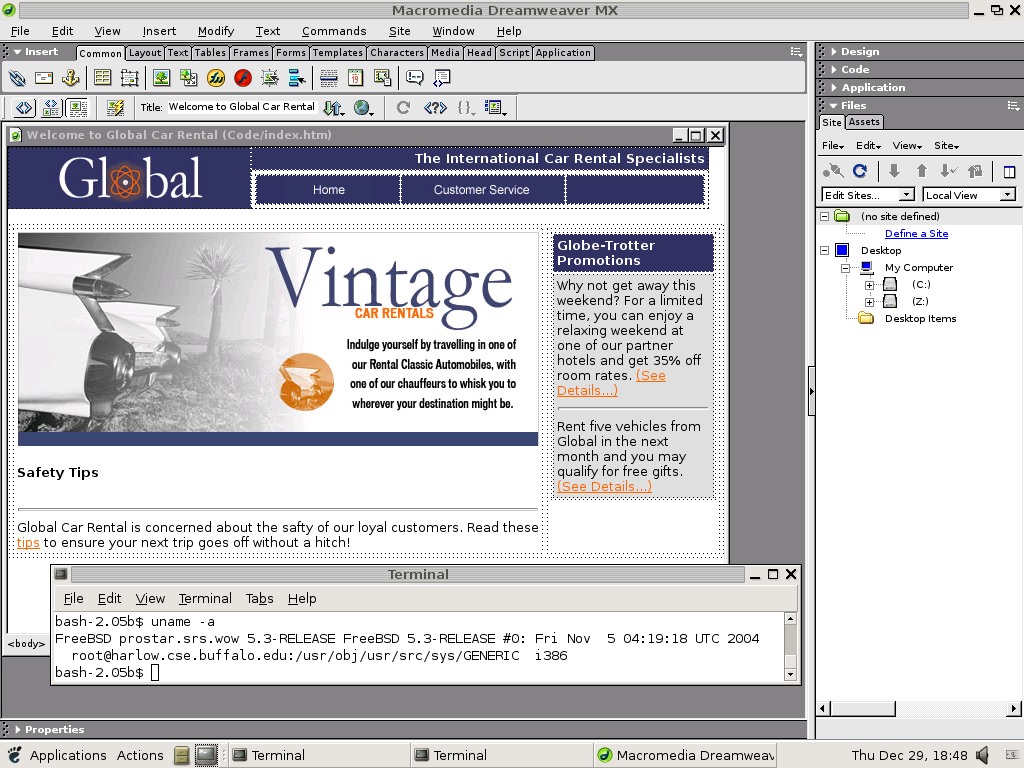The image size is (1024, 768).
Task: Insert an Image Placeholder
Action: pyautogui.click(x=189, y=78)
